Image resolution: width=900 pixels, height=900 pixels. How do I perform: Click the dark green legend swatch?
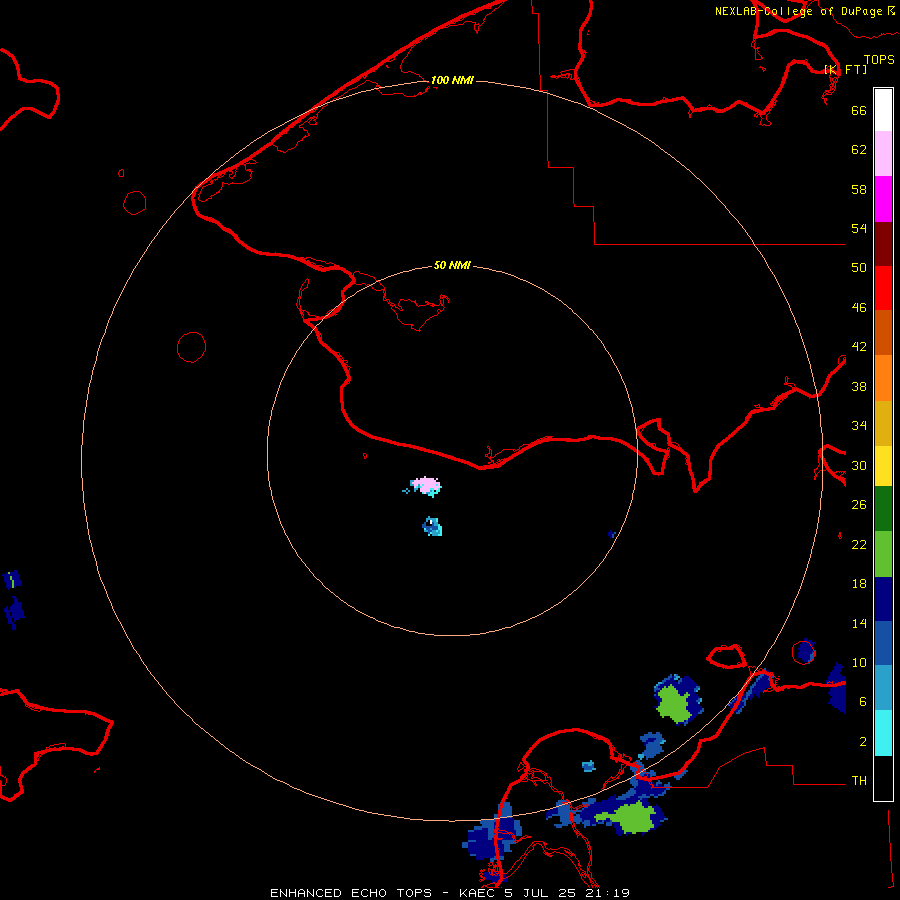883,509
